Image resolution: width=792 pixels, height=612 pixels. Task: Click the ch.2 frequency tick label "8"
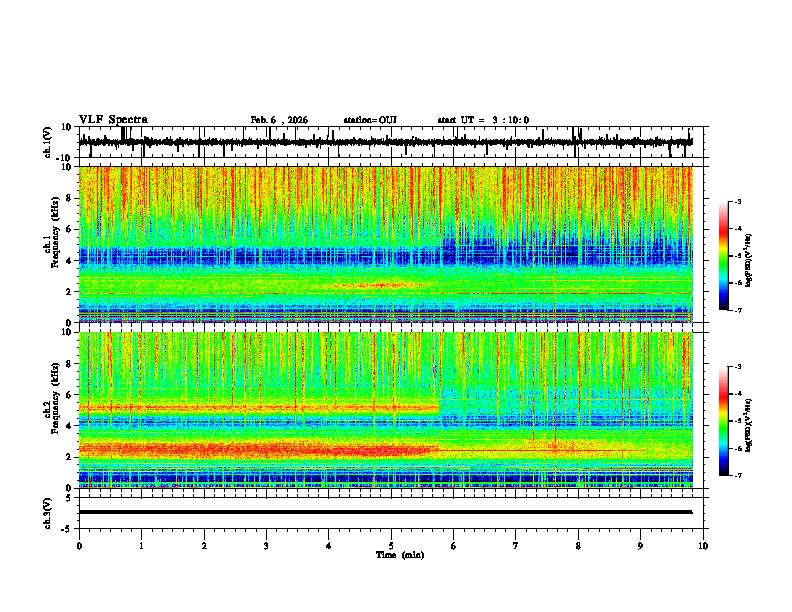(70, 364)
